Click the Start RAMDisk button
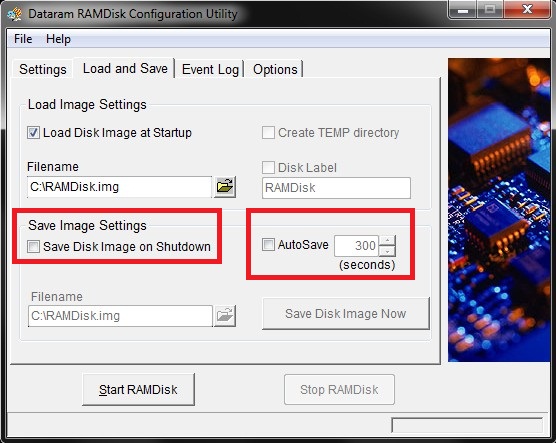556x443 pixels. click(138, 389)
